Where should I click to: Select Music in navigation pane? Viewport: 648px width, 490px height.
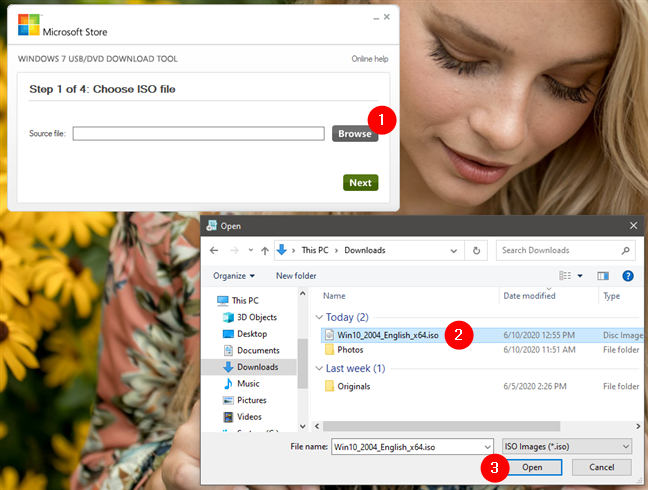pyautogui.click(x=248, y=383)
